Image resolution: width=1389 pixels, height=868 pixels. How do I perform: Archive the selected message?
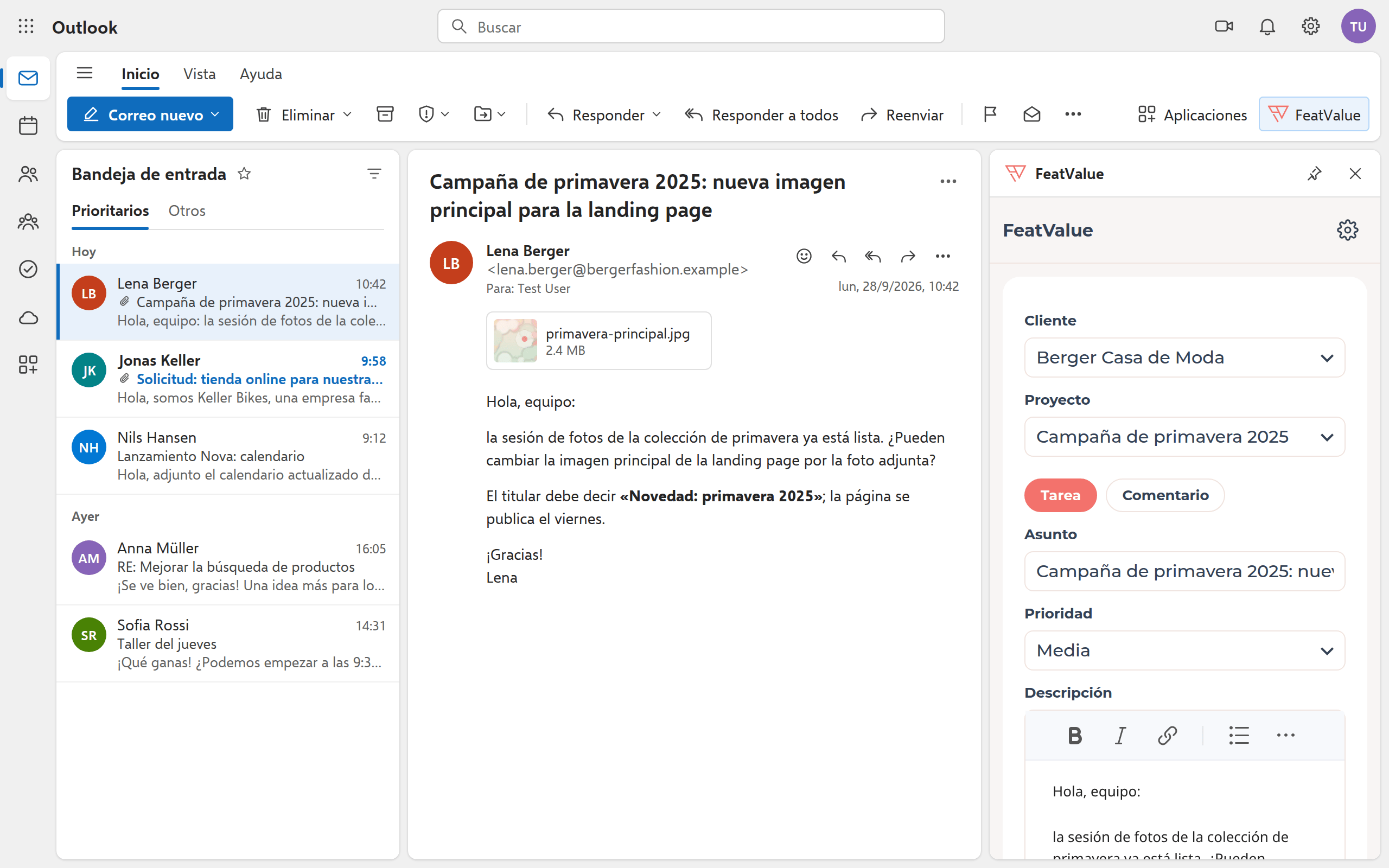coord(385,114)
